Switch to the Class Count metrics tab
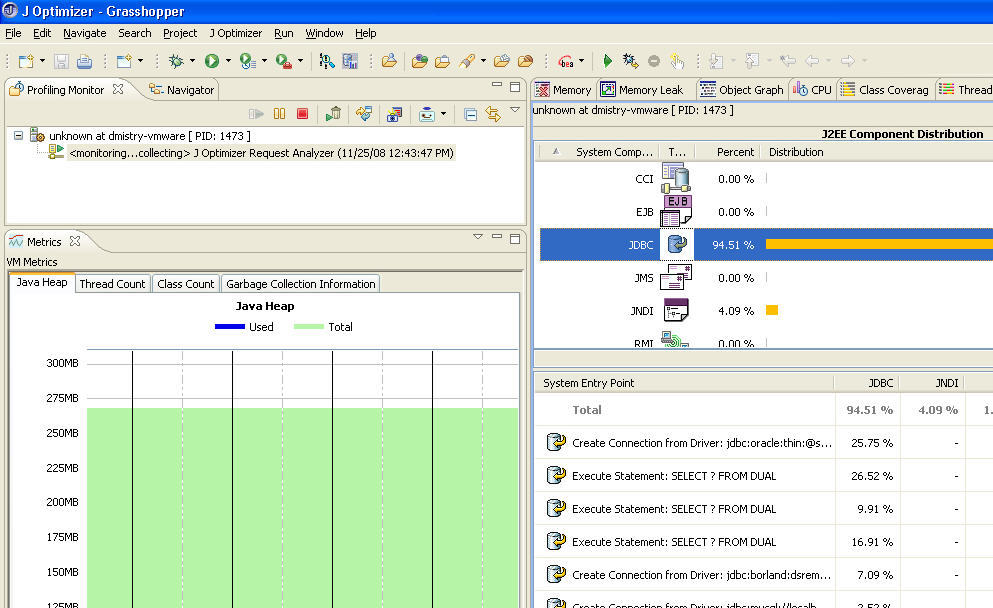 186,284
